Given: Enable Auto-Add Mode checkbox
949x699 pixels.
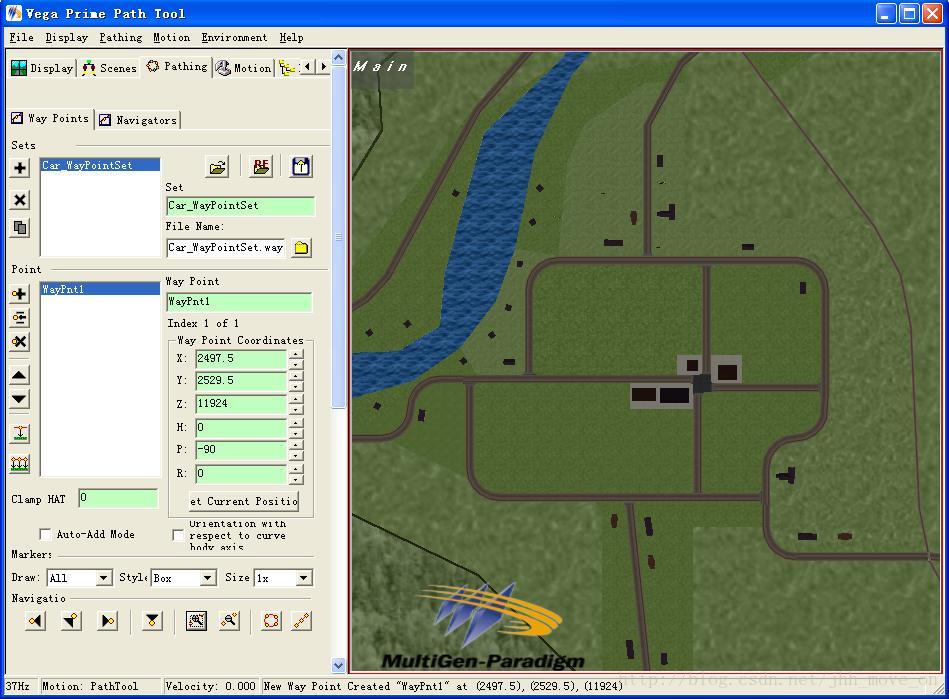Looking at the screenshot, I should (45, 534).
